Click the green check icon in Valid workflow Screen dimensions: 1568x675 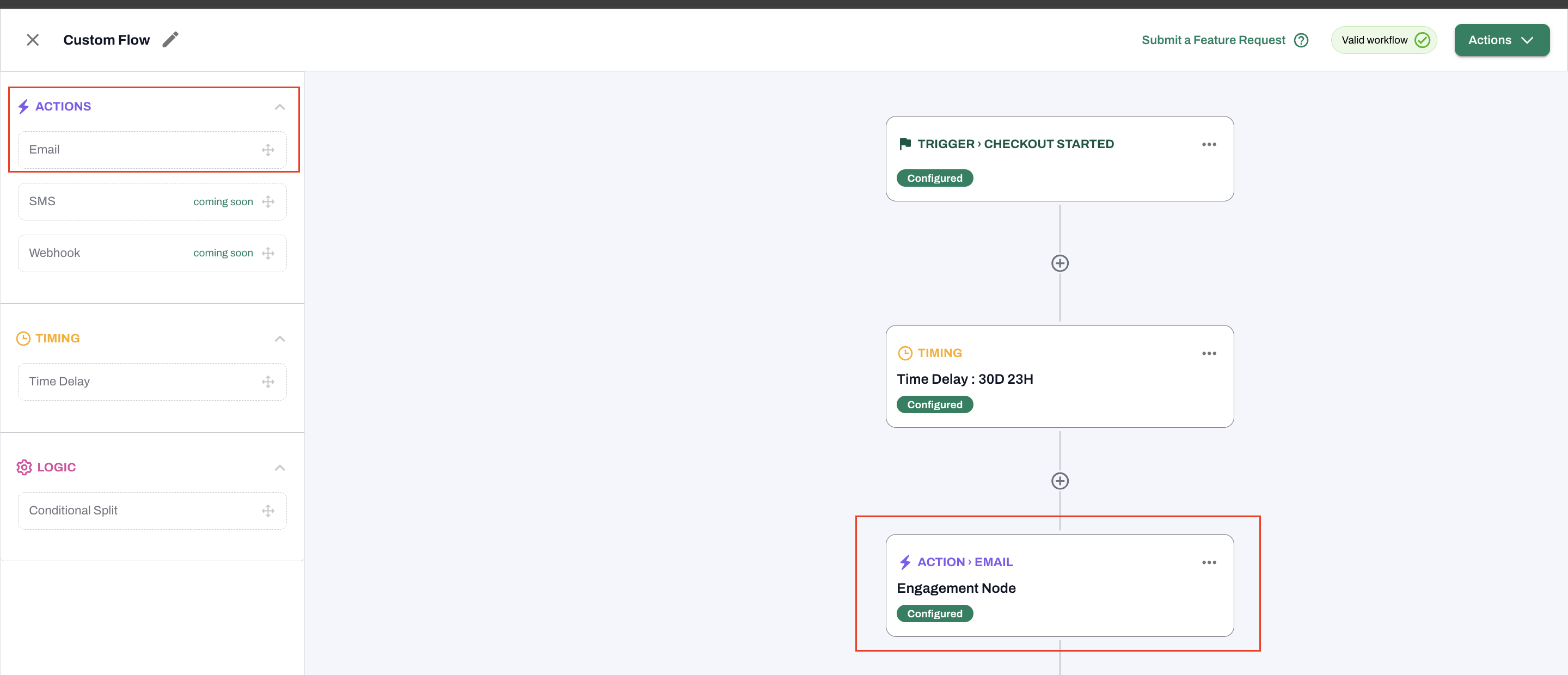pyautogui.click(x=1422, y=40)
